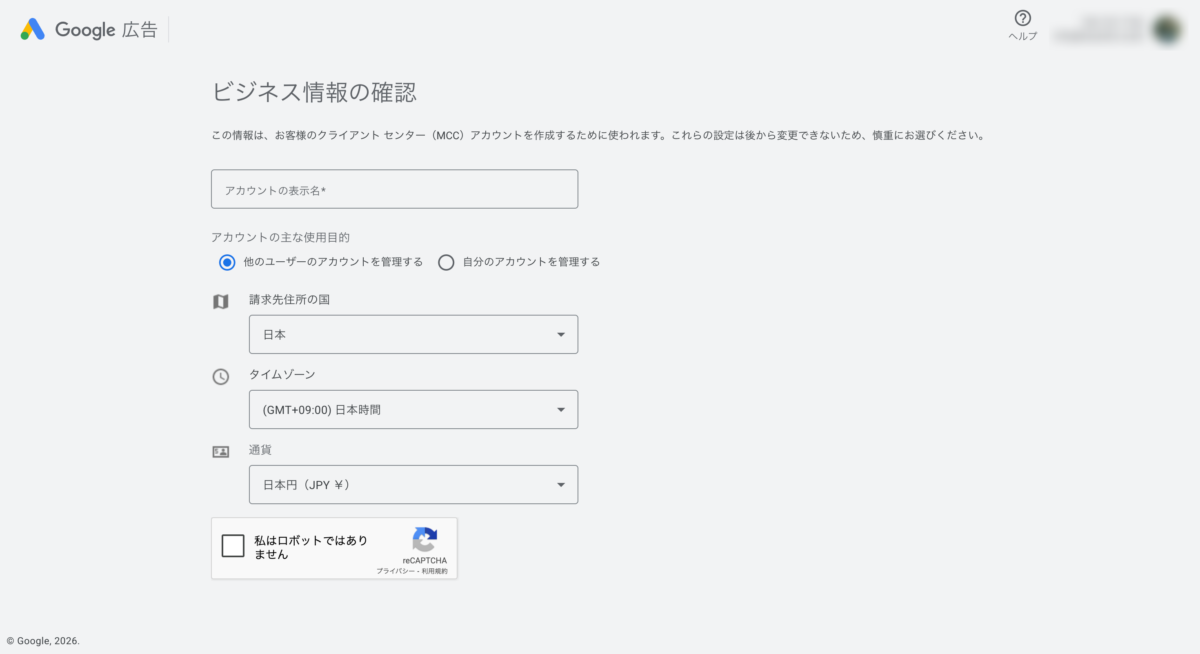
Task: Open the 利用規約 link in reCAPTCHA
Action: click(x=435, y=571)
